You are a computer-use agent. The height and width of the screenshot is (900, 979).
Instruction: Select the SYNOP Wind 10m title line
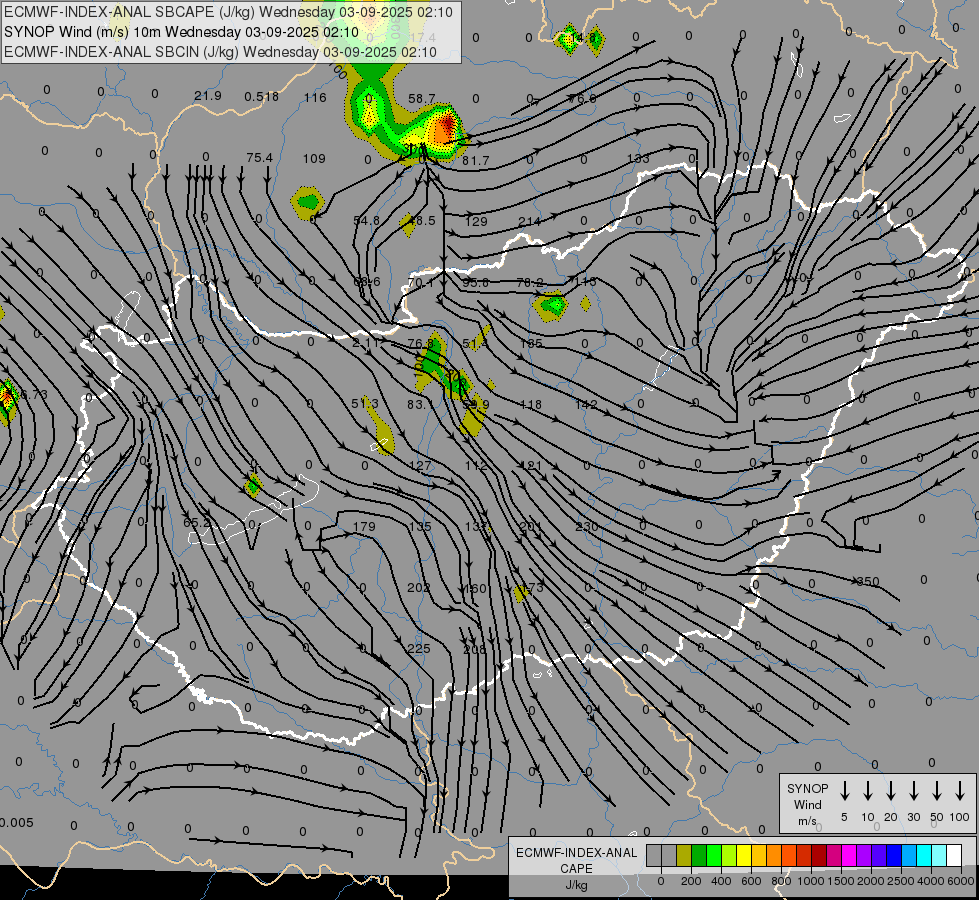coord(181,32)
